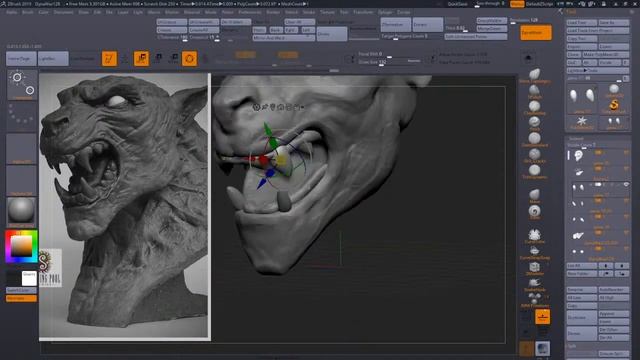Select the hPolish brush in brush column
The width and height of the screenshot is (640, 360).
coord(534,92)
